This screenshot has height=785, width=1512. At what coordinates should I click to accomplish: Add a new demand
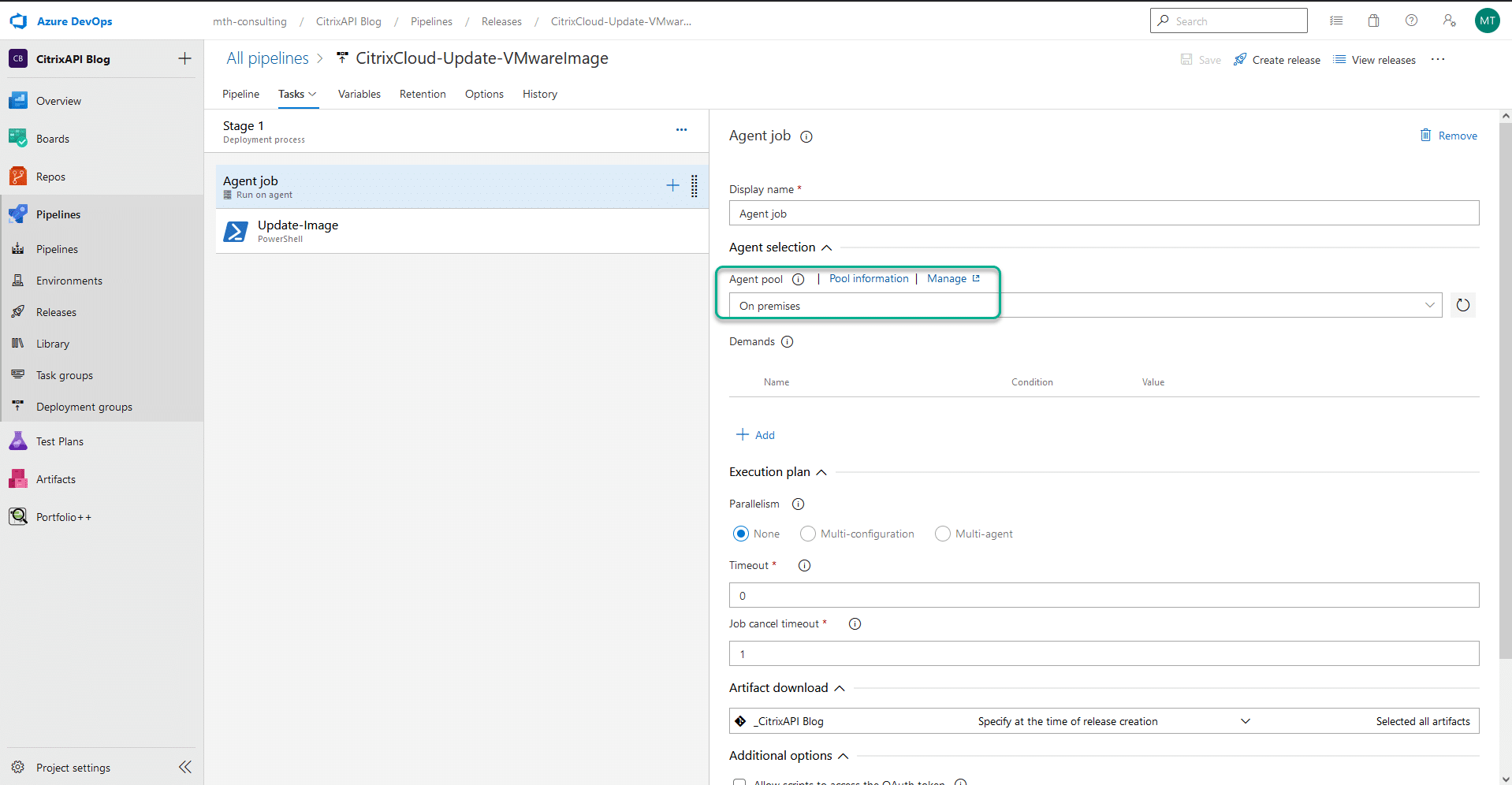pos(755,435)
